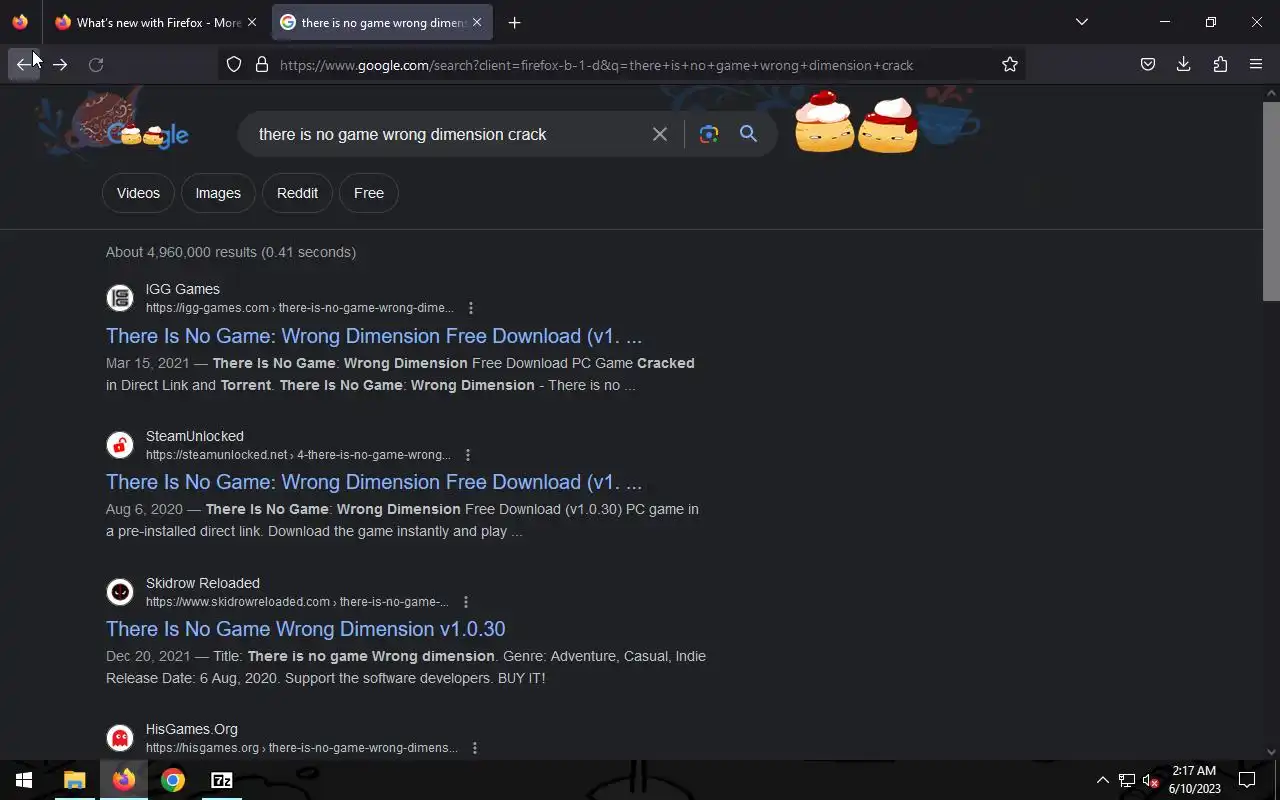Open File Explorer from taskbar
Screen dimensions: 1280x800
click(x=74, y=780)
